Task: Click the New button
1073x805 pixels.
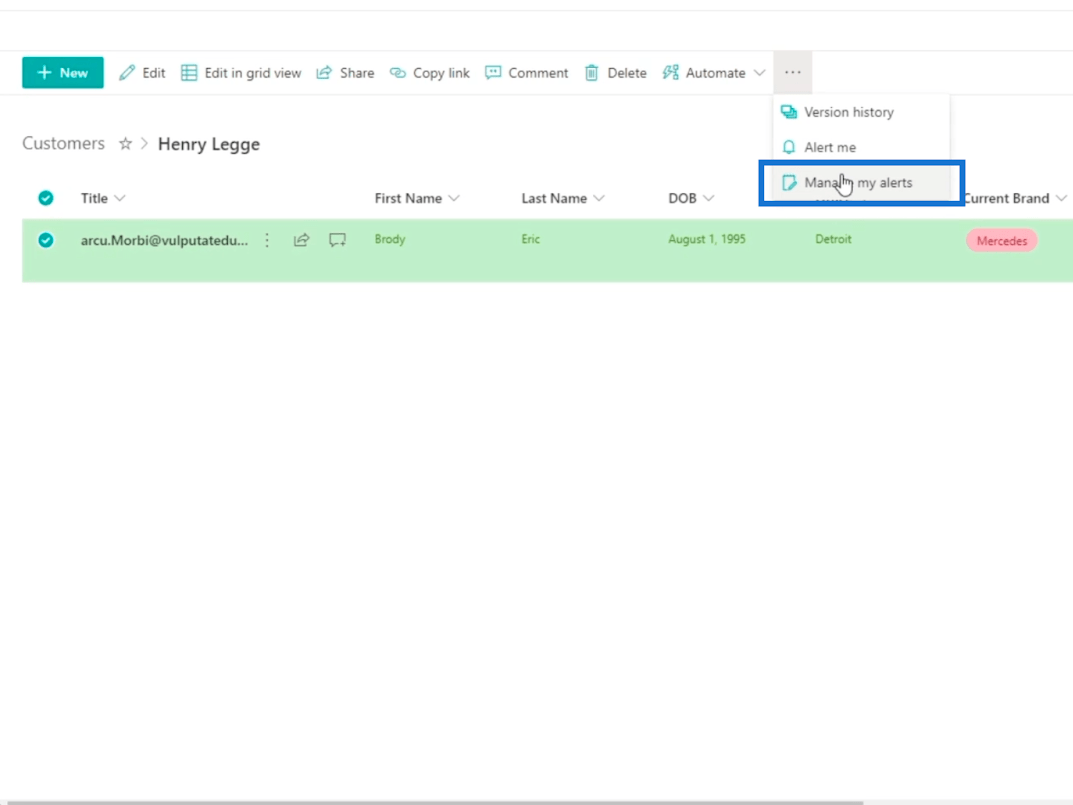Action: pyautogui.click(x=63, y=73)
